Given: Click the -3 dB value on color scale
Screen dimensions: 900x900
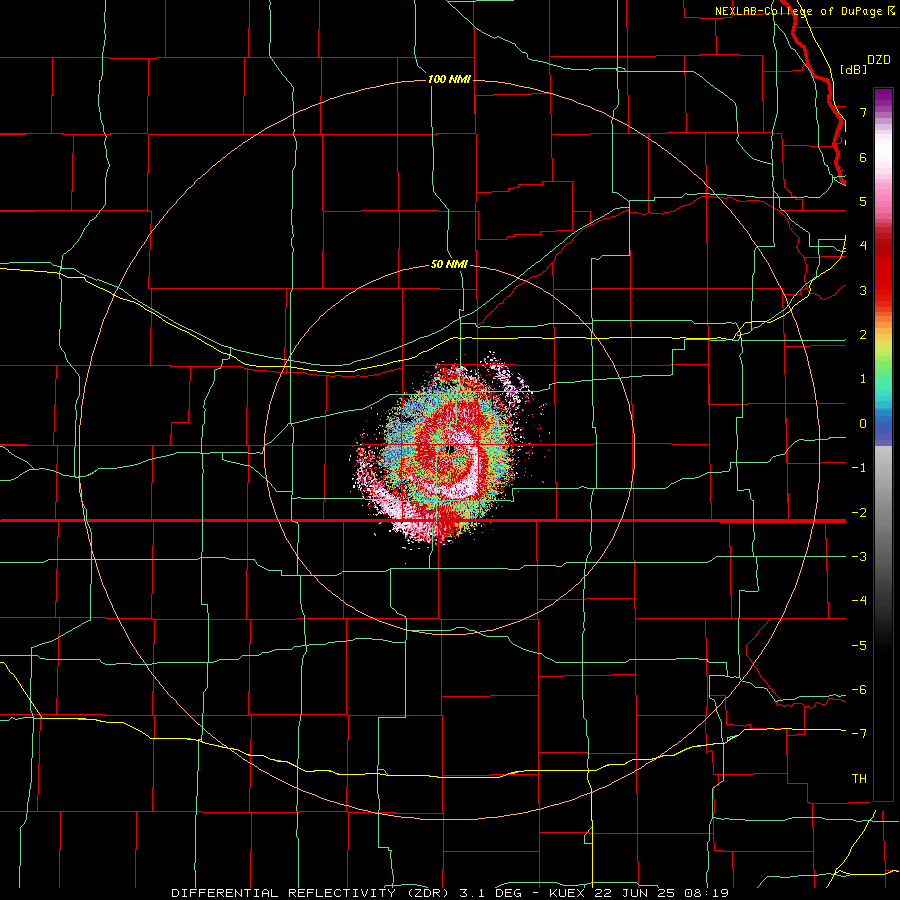Looking at the screenshot, I should [x=859, y=556].
